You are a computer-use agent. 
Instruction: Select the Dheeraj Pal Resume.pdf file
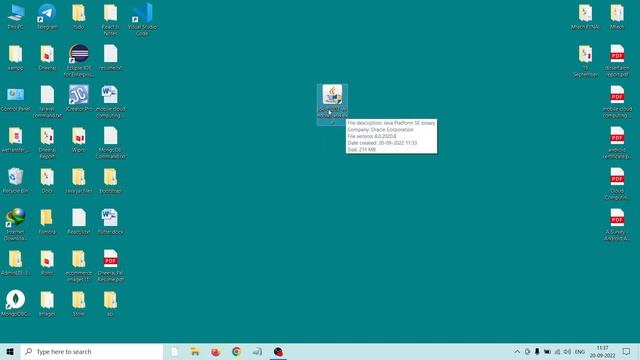(x=110, y=265)
